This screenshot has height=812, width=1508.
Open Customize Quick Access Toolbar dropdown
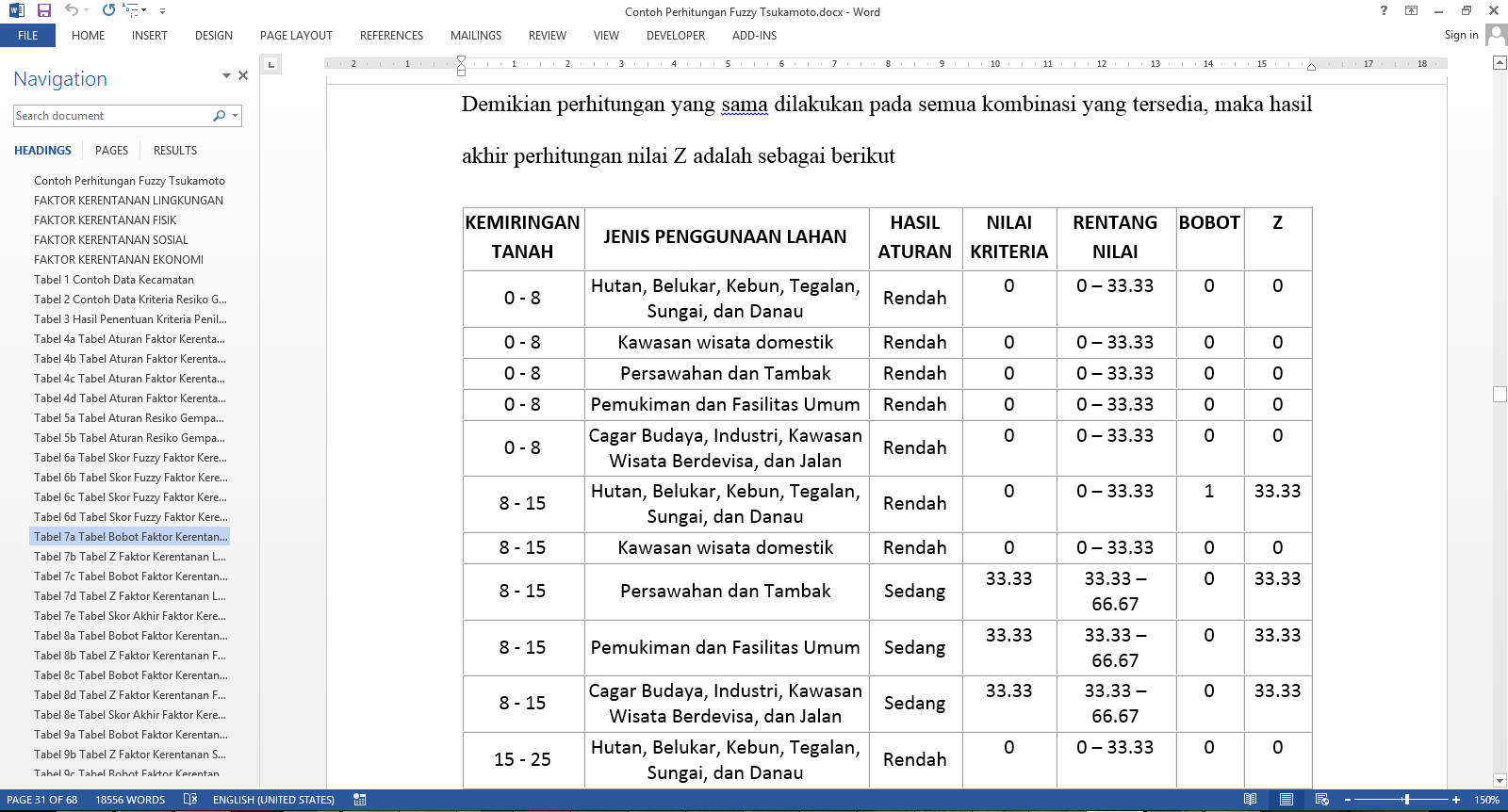pyautogui.click(x=162, y=11)
